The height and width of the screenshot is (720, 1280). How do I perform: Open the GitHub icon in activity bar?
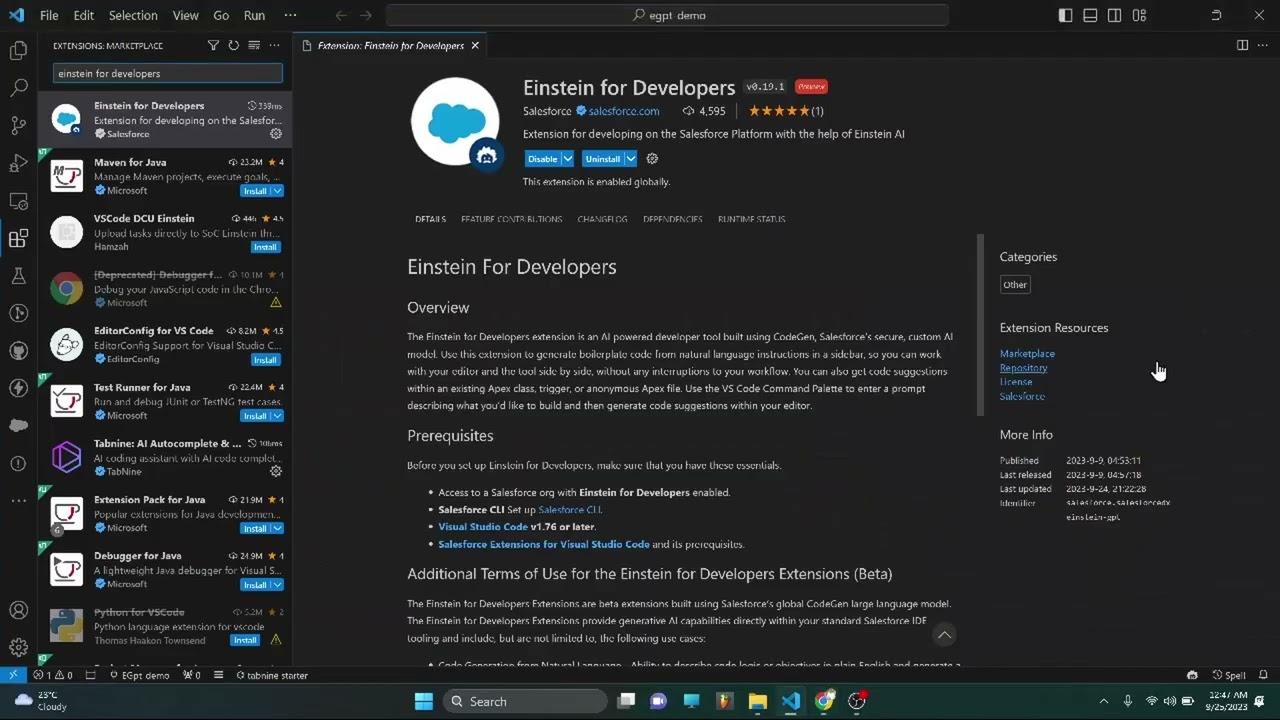click(x=18, y=351)
